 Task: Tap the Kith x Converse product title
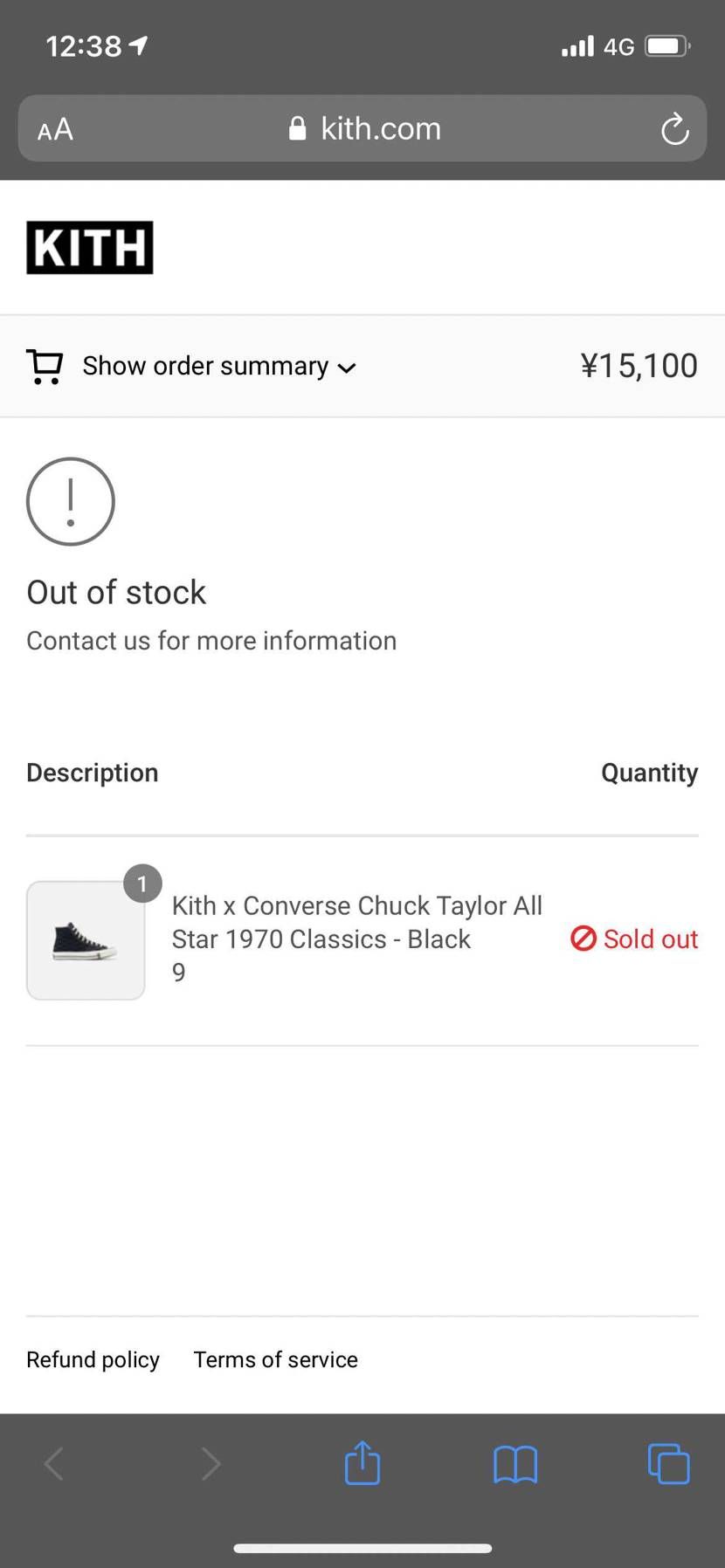pos(356,922)
